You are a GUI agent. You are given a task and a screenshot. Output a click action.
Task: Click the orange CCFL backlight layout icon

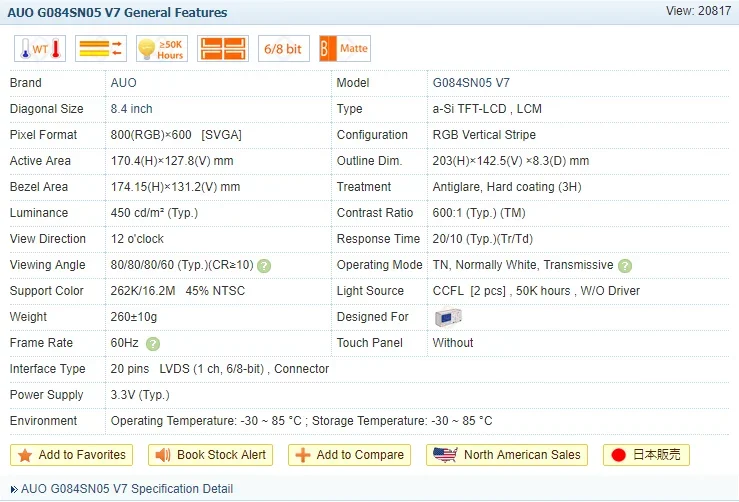click(x=223, y=49)
